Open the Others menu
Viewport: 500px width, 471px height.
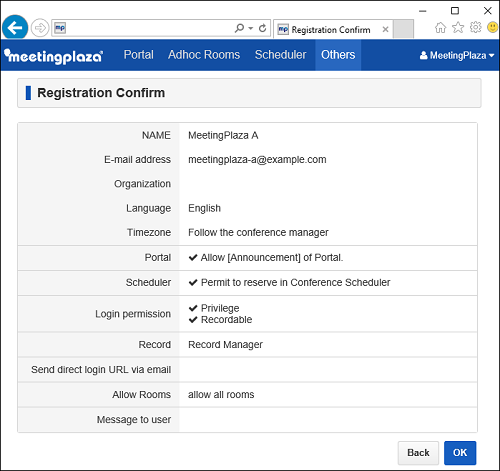coord(338,55)
